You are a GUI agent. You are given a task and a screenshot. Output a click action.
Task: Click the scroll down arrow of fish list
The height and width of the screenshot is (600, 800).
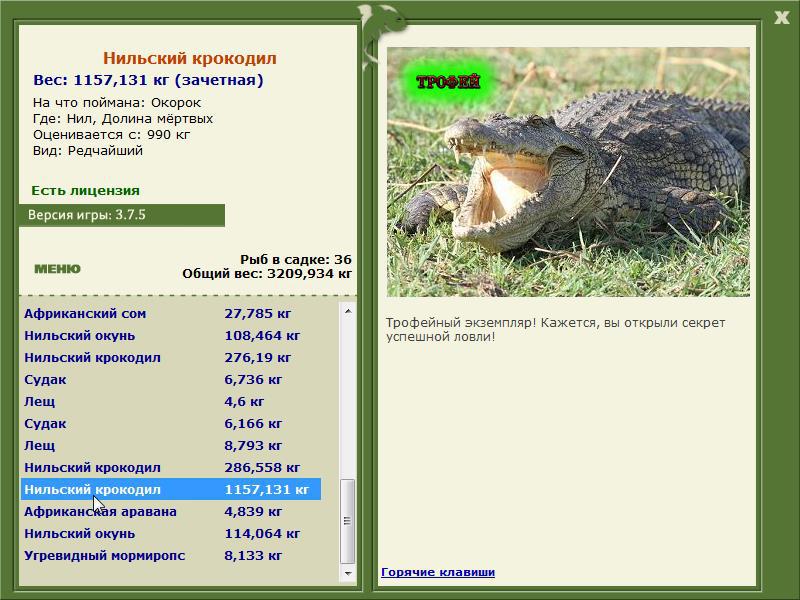(x=347, y=573)
